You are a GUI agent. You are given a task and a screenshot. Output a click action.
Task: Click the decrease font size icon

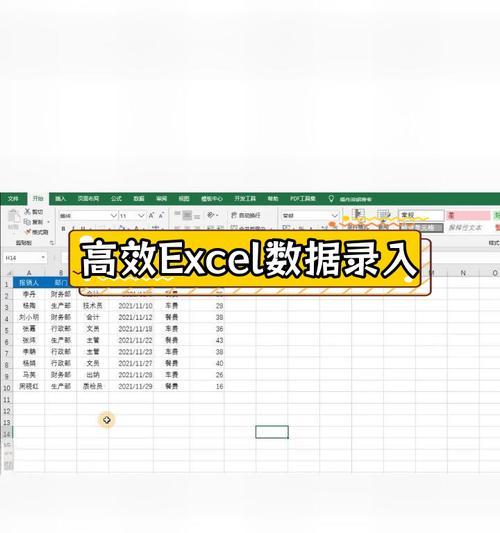click(161, 216)
